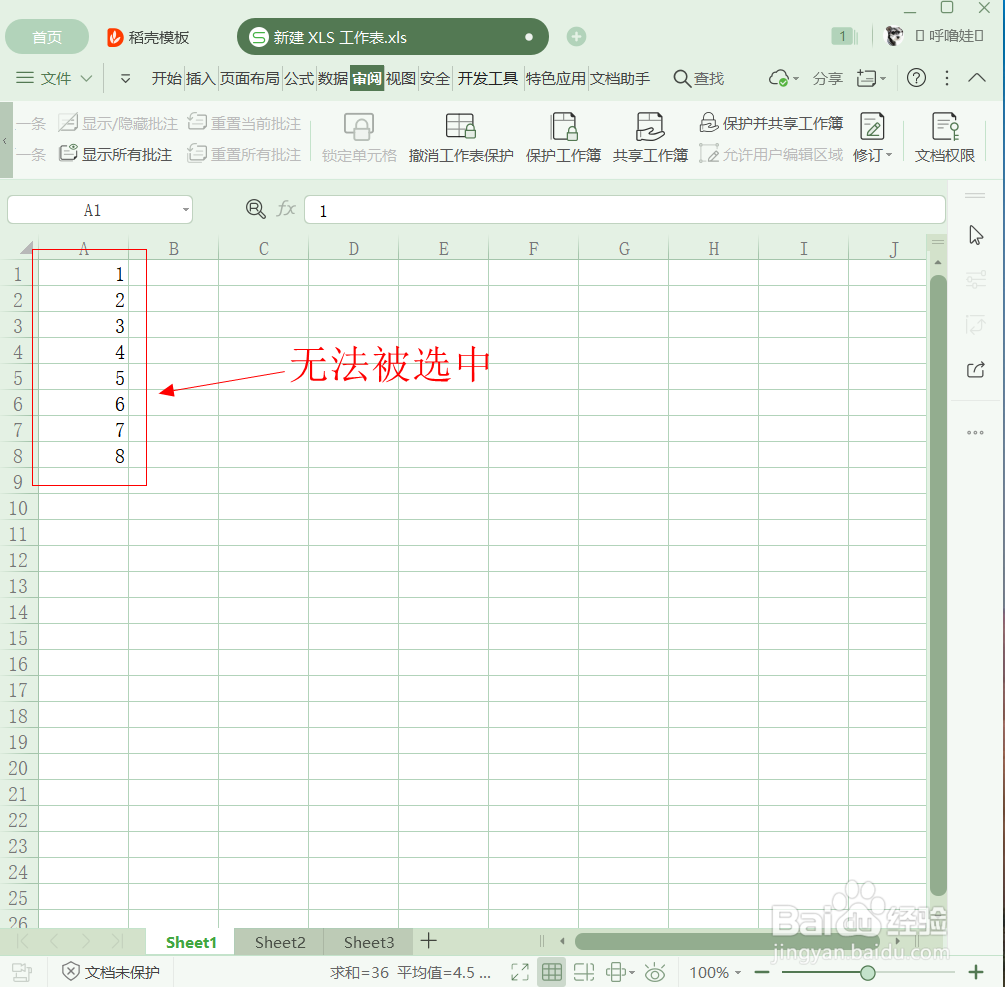The width and height of the screenshot is (1005, 987).
Task: Collapse the ribbon with the up chevron
Action: point(976,78)
